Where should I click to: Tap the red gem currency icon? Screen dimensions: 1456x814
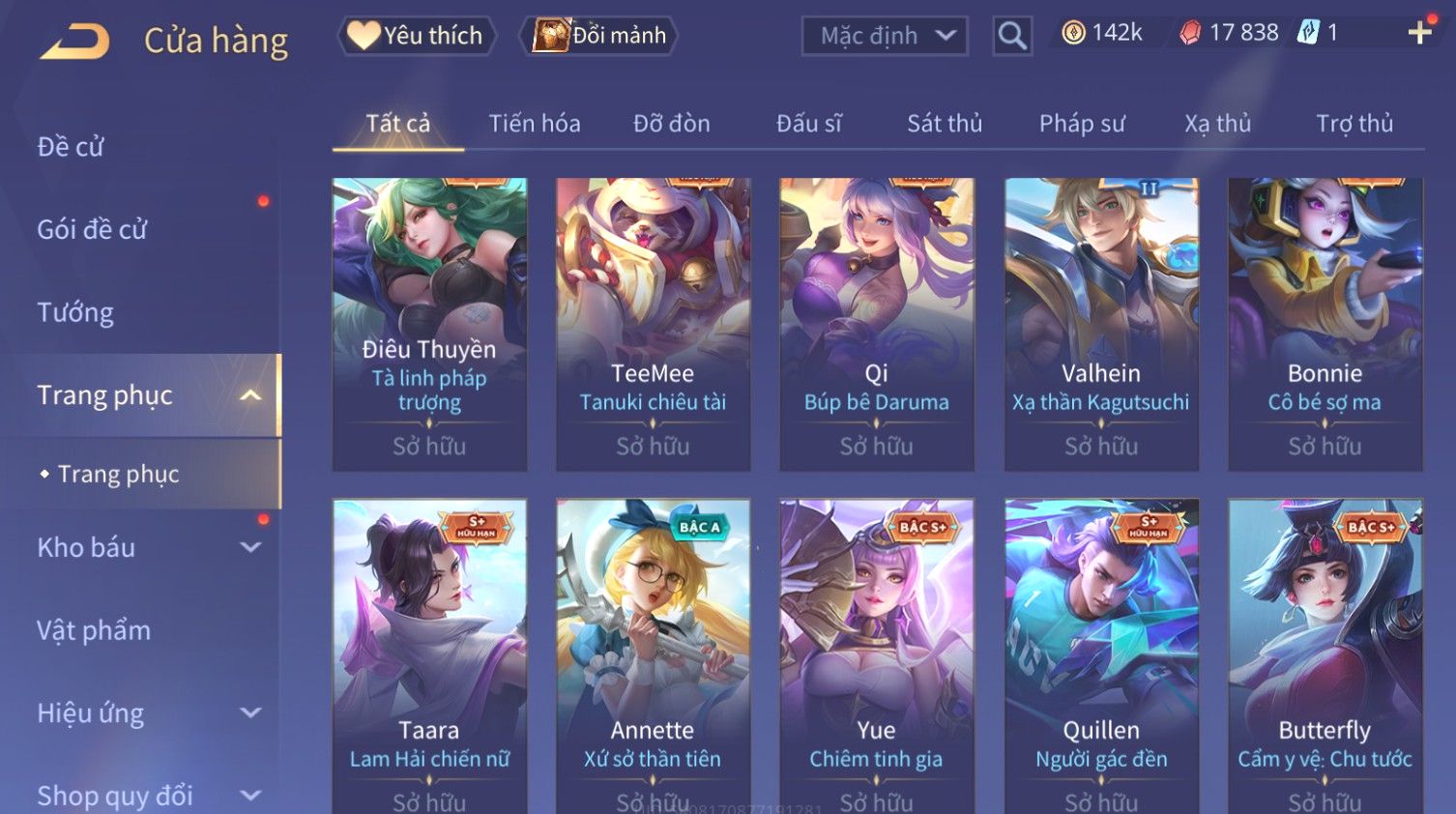coord(1190,33)
